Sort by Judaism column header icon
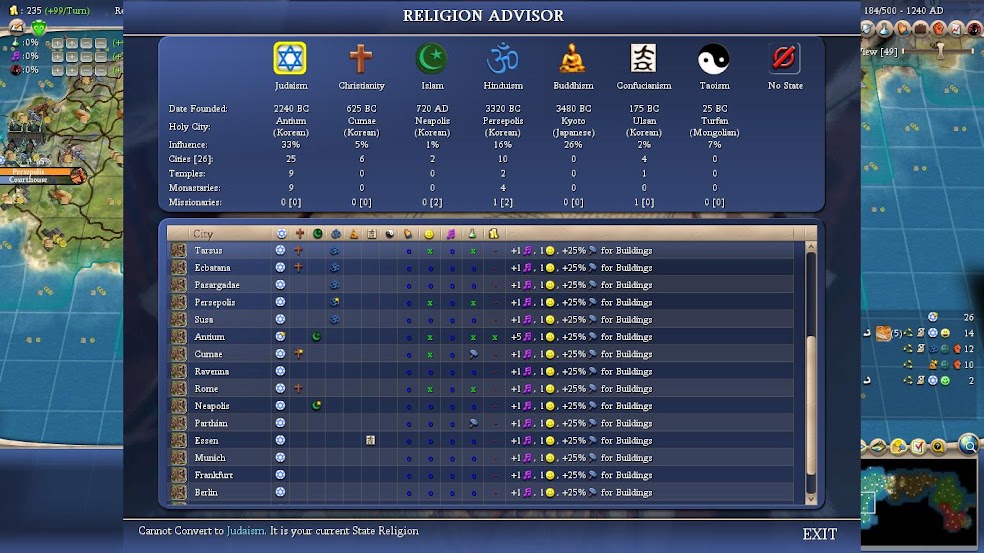Screen dimensions: 984x553 pyautogui.click(x=281, y=234)
